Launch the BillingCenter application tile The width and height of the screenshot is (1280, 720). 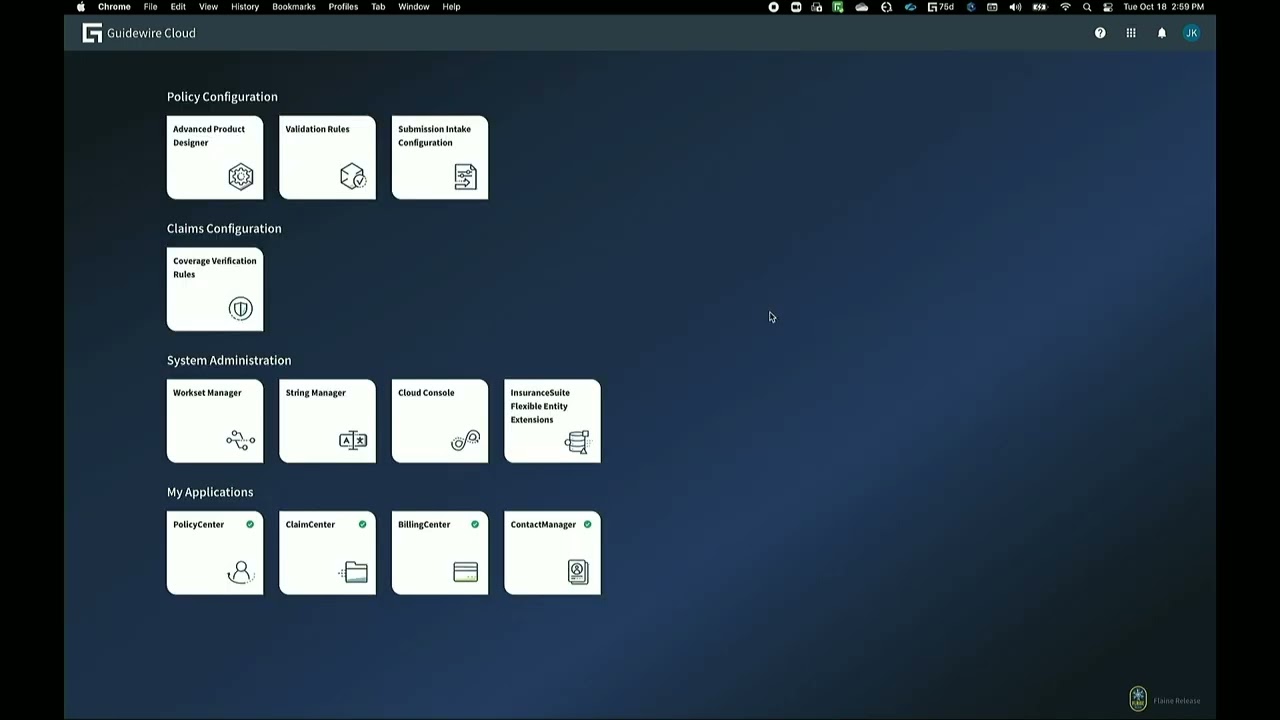[440, 553]
